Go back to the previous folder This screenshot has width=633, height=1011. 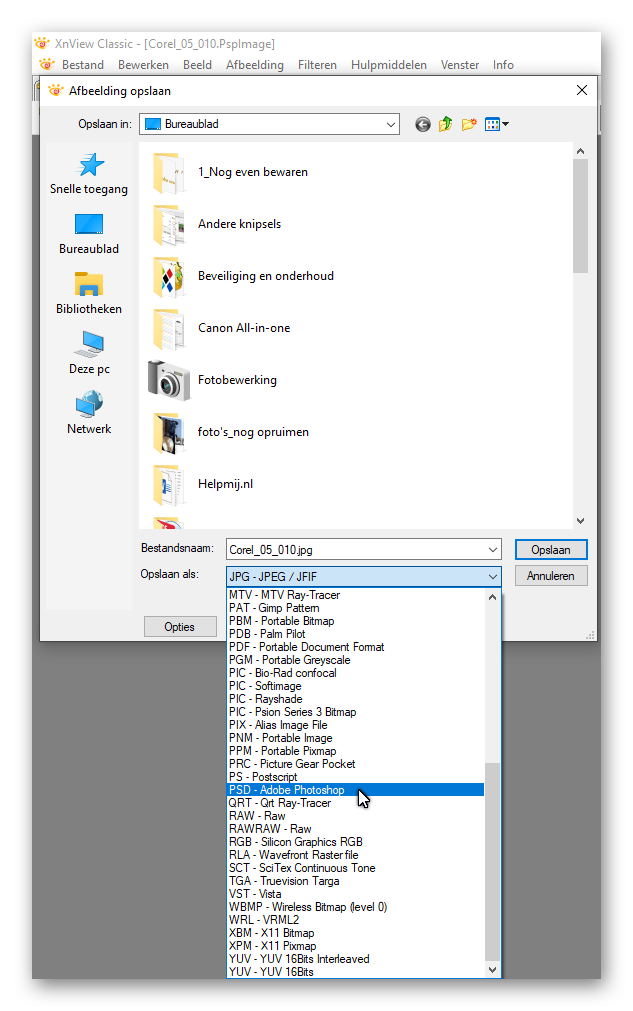[423, 124]
